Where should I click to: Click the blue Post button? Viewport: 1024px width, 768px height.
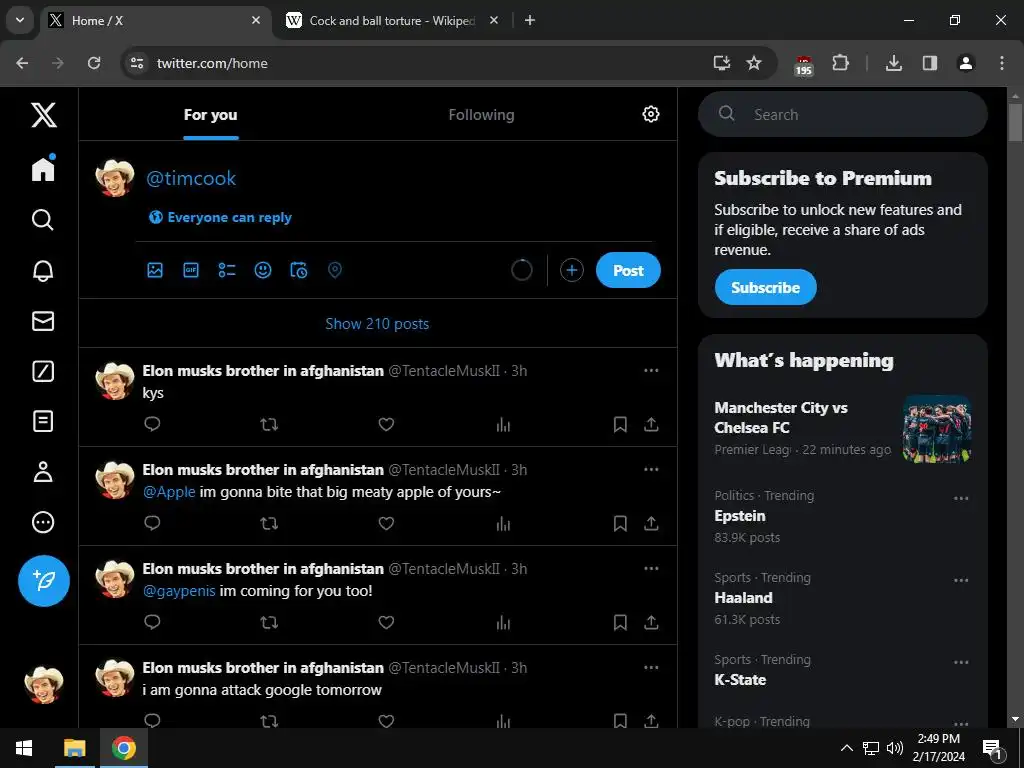click(628, 270)
